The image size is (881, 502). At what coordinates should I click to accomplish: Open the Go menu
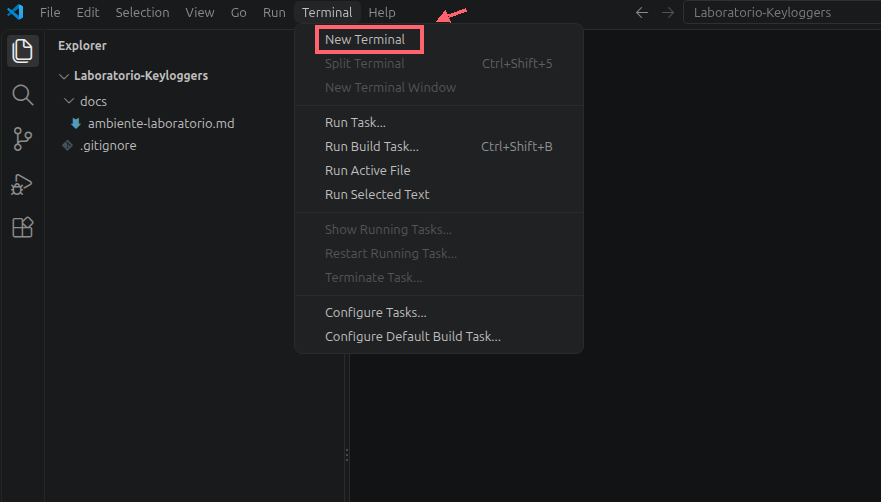(x=238, y=12)
